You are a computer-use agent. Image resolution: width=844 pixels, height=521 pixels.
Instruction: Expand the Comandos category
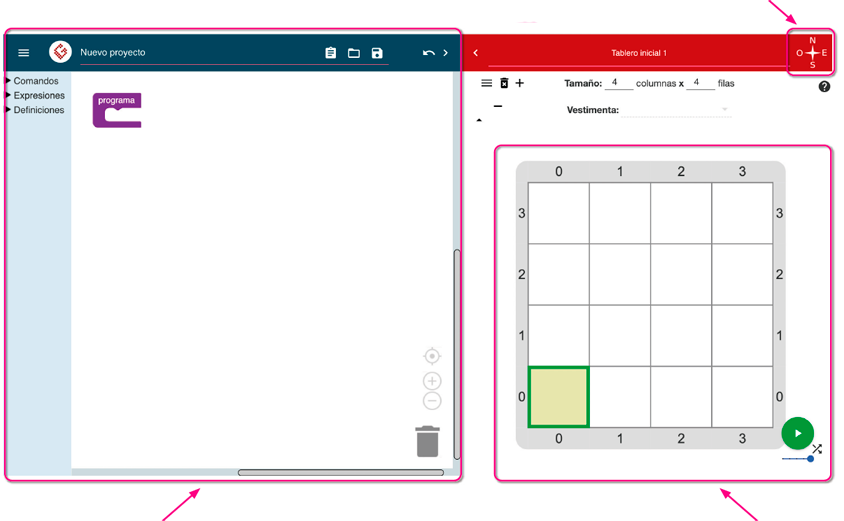click(35, 81)
